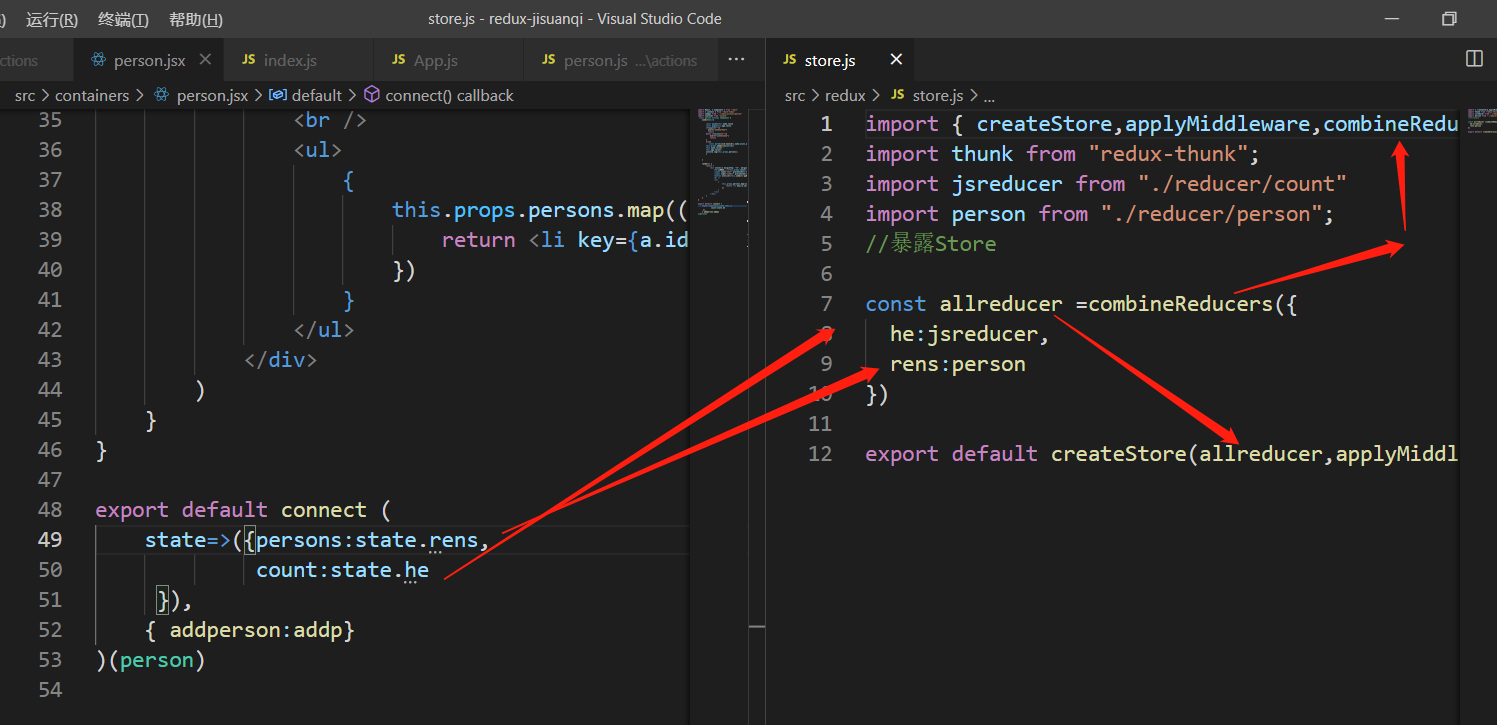Click 'rens:person' on line 9
Viewport: 1497px width, 725px height.
[x=958, y=364]
